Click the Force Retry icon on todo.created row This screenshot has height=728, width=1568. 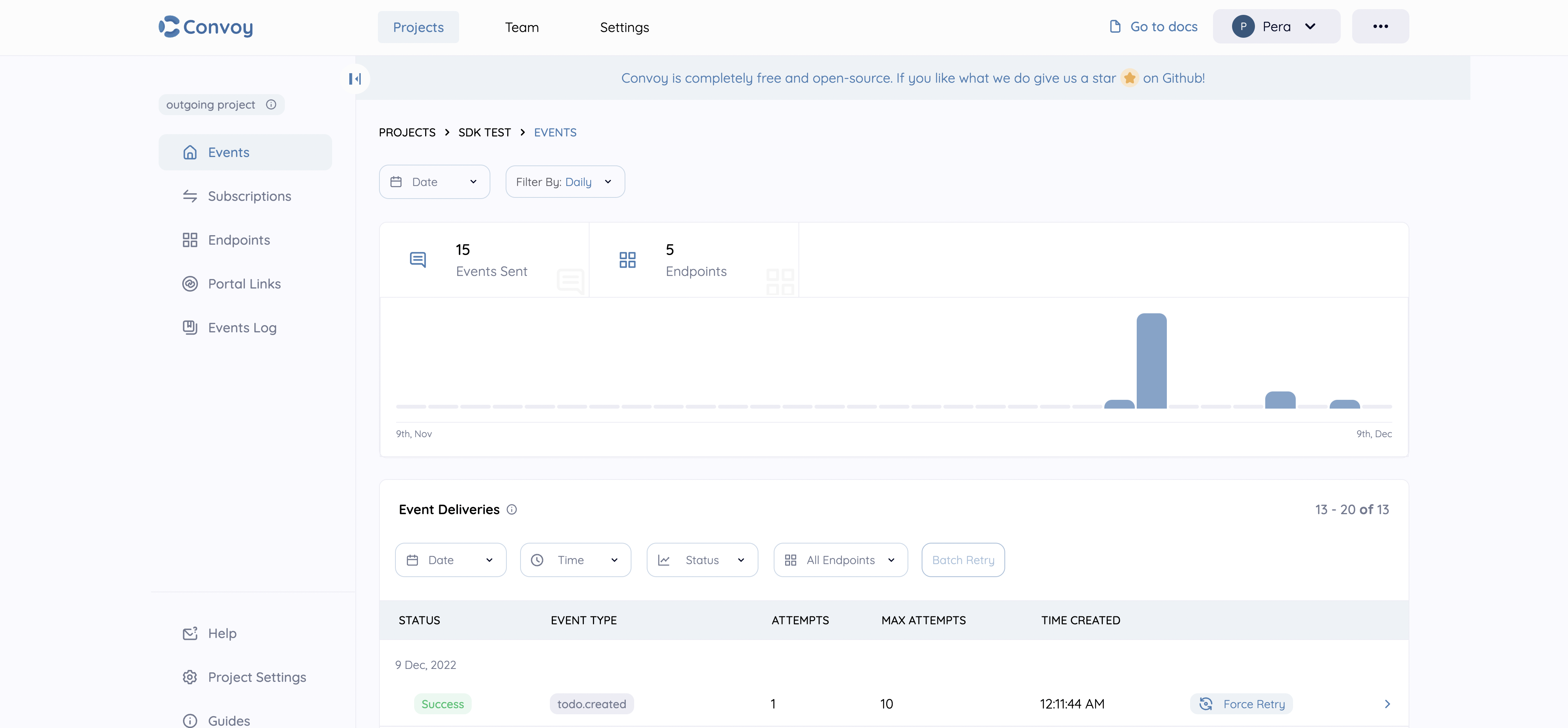pos(1206,704)
